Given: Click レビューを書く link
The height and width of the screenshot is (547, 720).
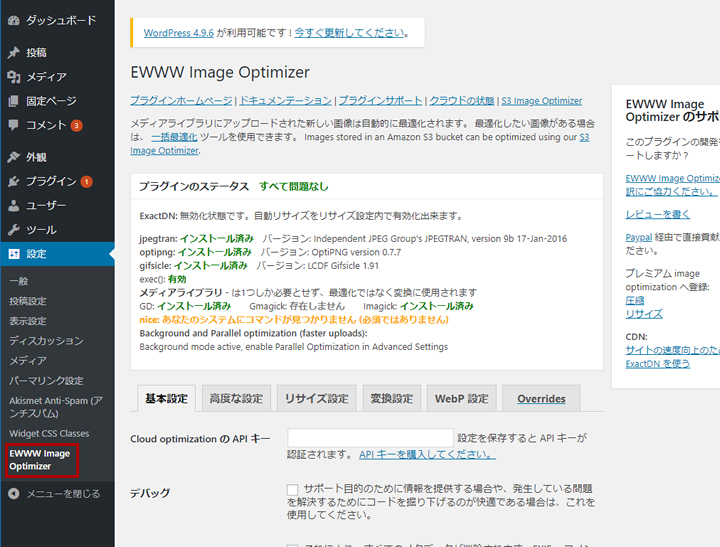Looking at the screenshot, I should coord(658,214).
